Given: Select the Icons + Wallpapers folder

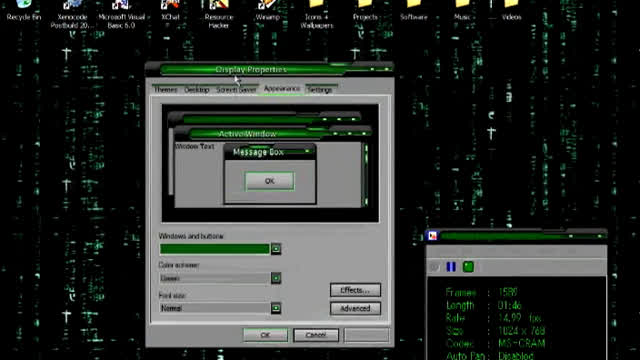Looking at the screenshot, I should tap(317, 14).
